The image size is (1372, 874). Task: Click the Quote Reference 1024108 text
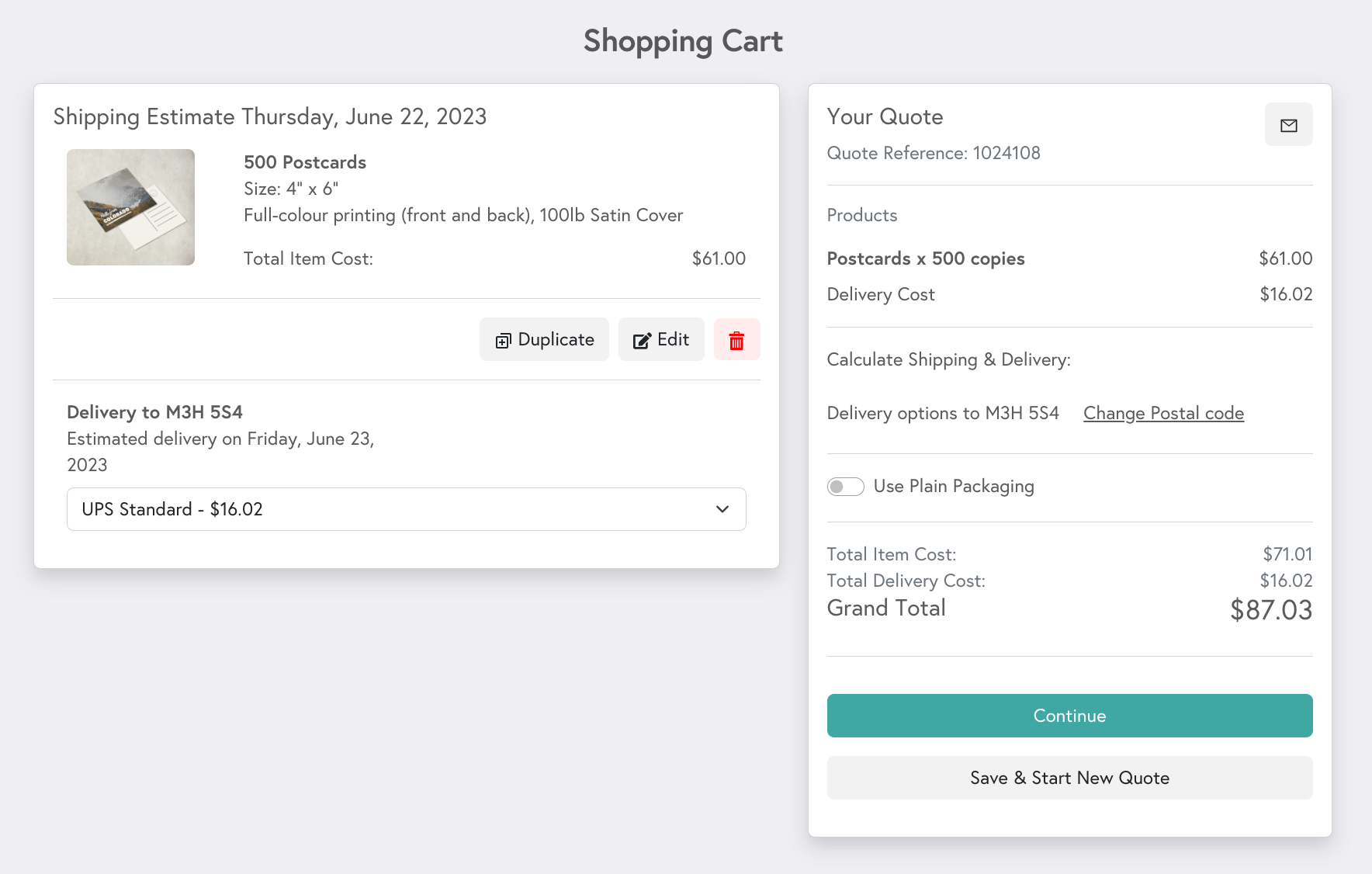coord(934,153)
